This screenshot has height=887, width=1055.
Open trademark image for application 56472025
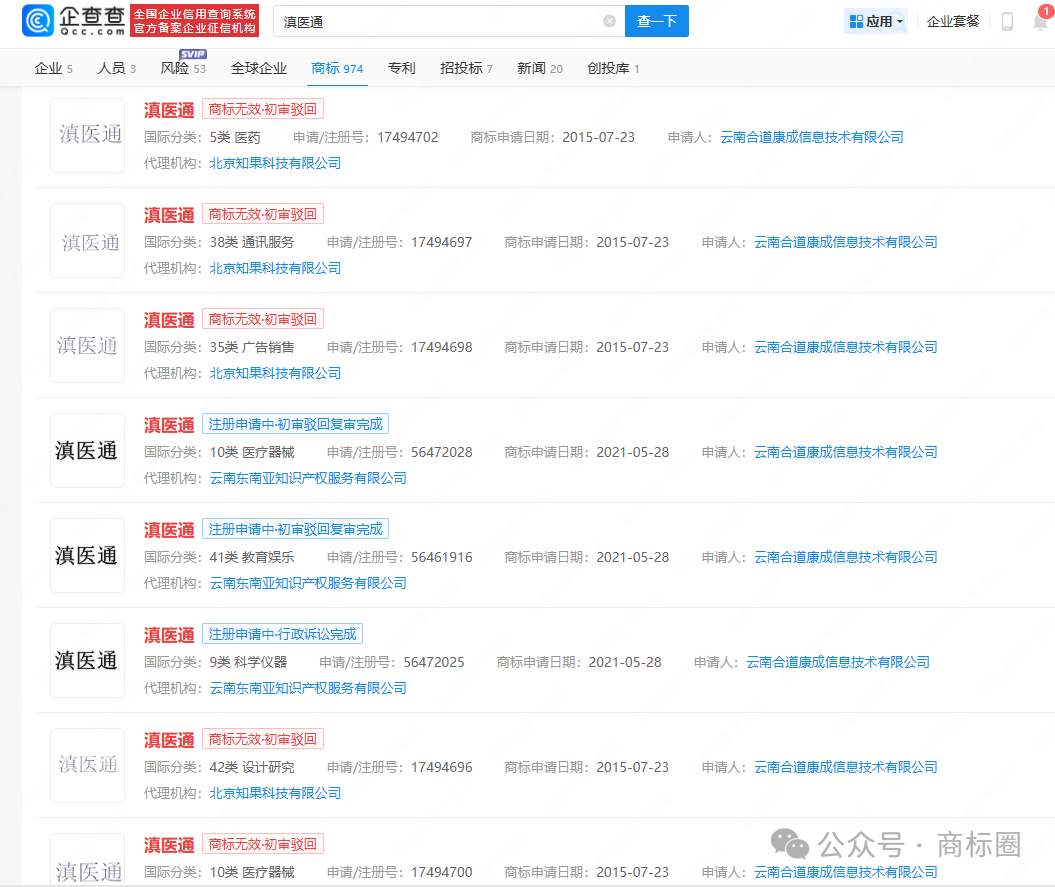pos(87,660)
